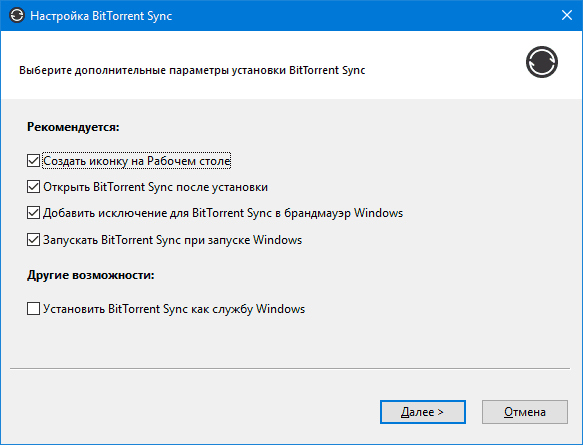The width and height of the screenshot is (583, 445).
Task: Toggle Запускать BitTorrent Sync при запуске Windows
Action: 33,240
